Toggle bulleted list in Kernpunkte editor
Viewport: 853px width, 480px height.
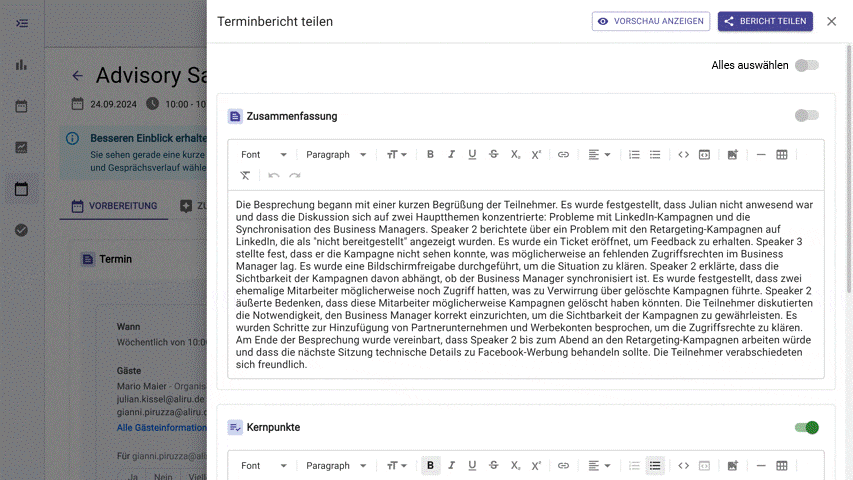coord(655,465)
